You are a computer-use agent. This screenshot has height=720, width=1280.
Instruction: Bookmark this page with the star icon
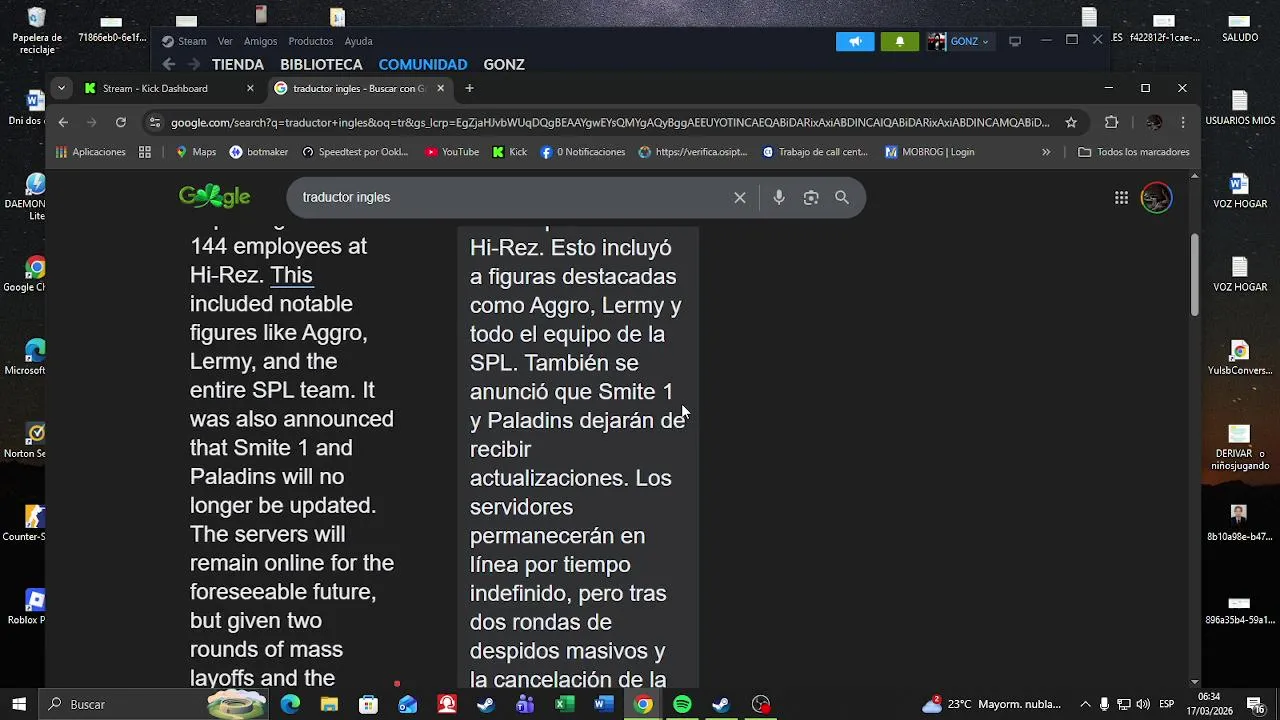[x=1071, y=122]
